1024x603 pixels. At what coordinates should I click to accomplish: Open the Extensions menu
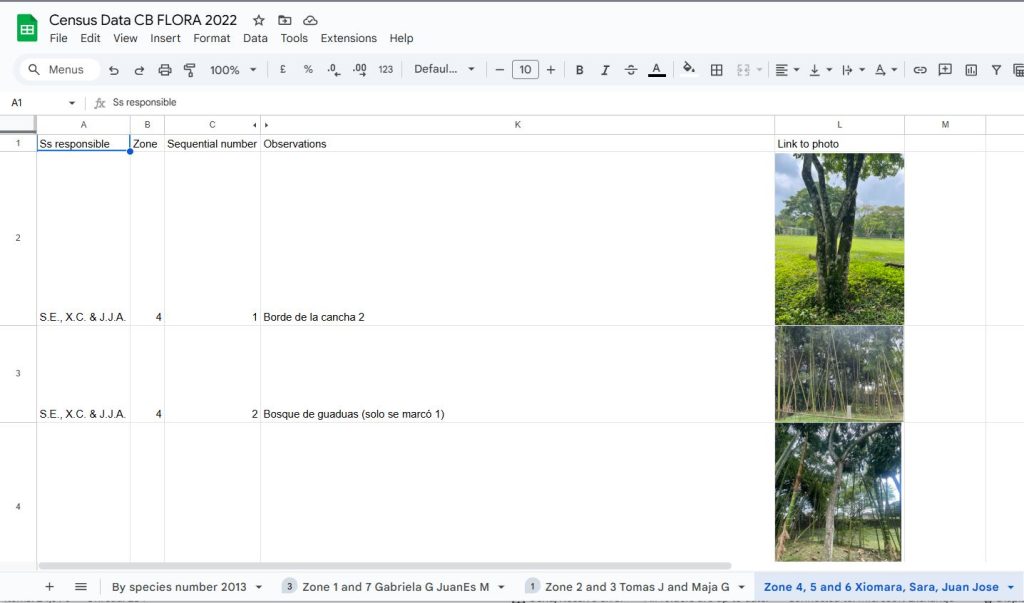pos(348,38)
